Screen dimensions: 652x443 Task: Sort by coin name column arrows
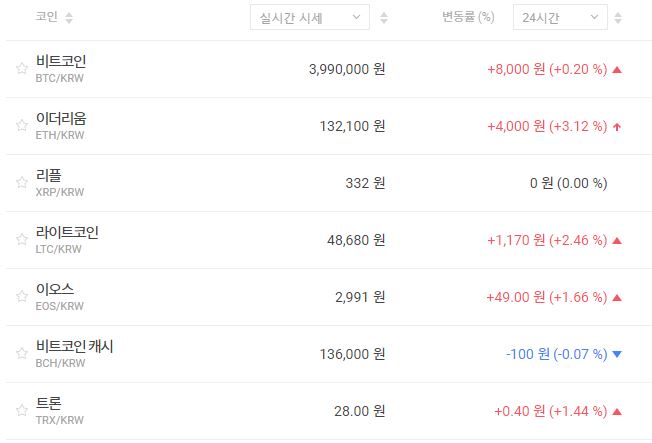[69, 18]
